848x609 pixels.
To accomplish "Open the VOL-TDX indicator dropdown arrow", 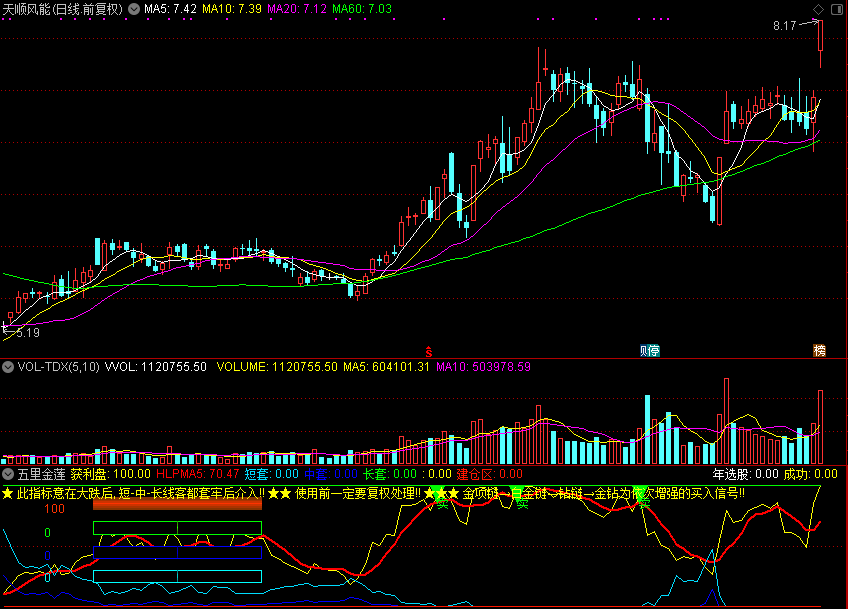I will (8, 367).
